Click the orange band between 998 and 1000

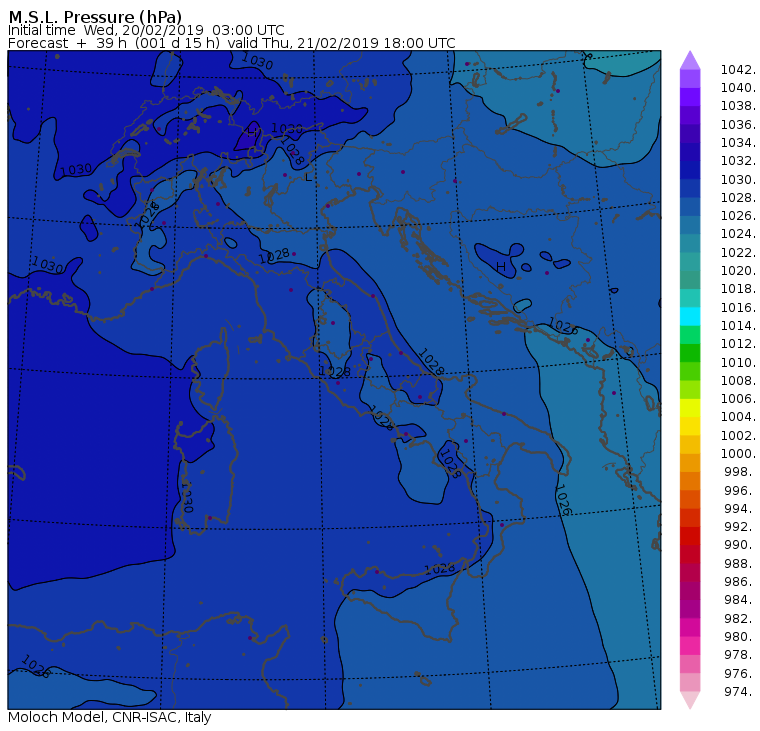coord(690,462)
